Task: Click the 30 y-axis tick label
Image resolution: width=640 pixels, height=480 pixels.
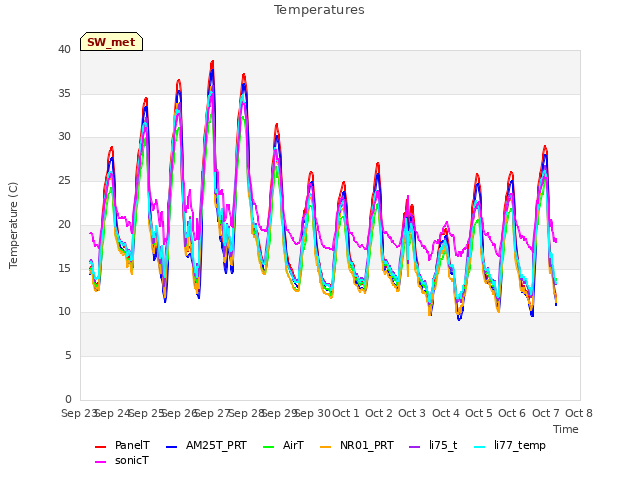Action: 64,137
